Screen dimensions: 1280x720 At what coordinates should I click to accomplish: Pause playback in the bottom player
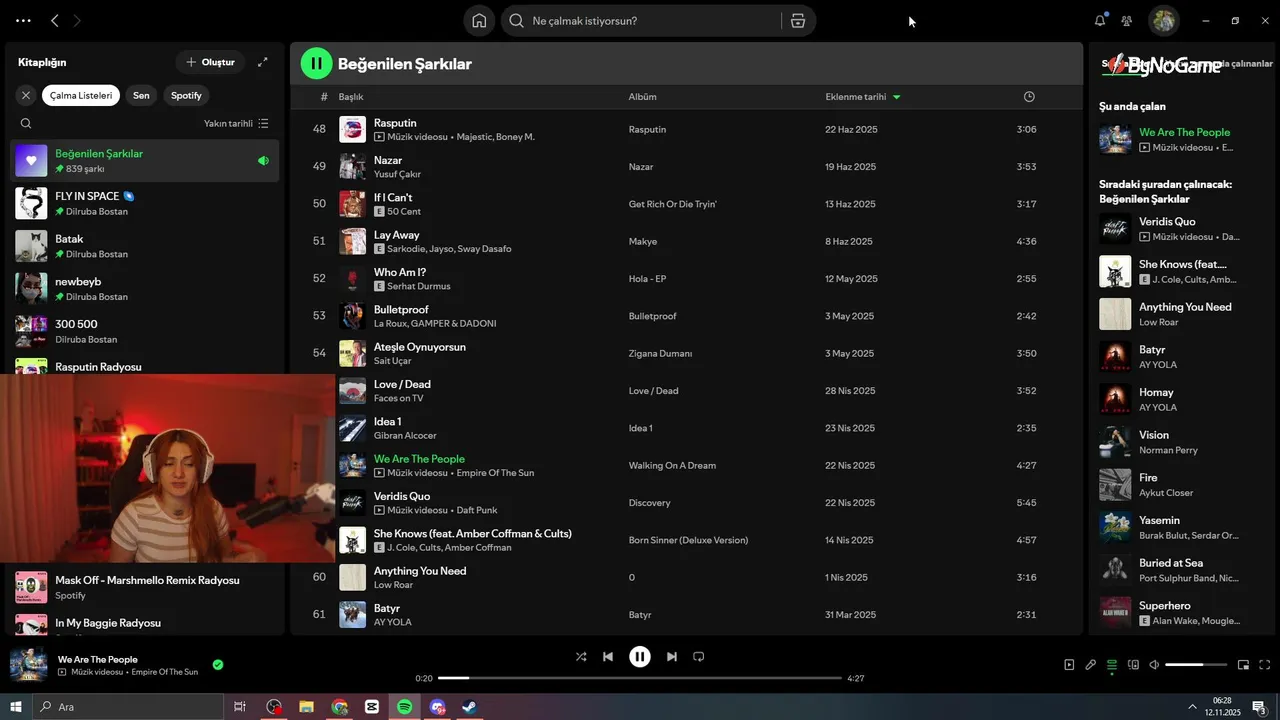point(640,657)
